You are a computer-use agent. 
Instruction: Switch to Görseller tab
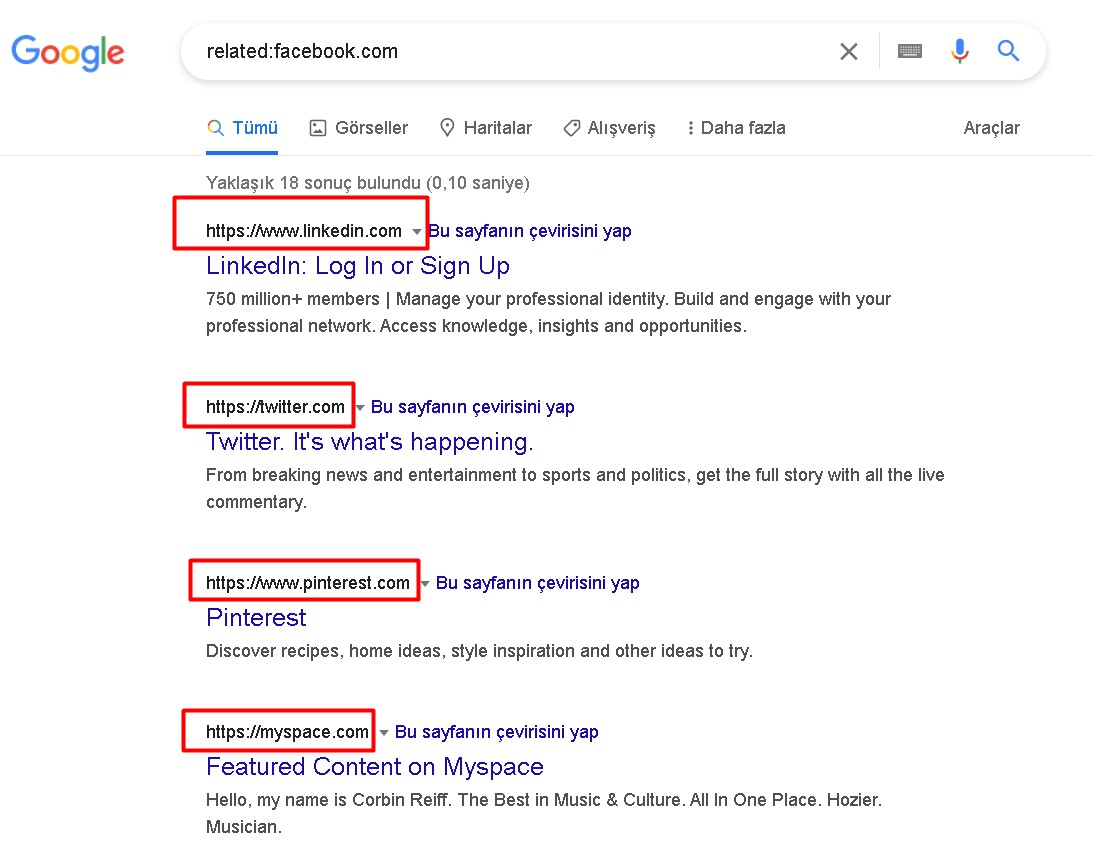coord(358,128)
